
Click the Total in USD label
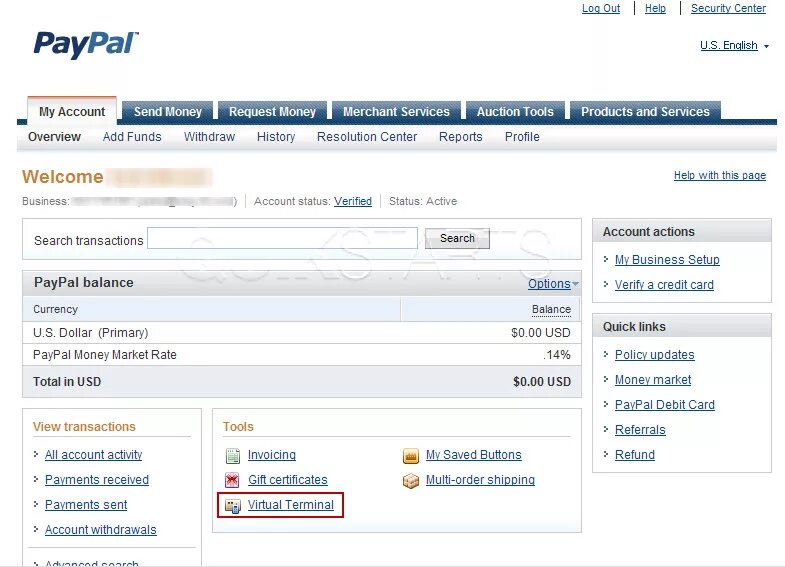point(67,382)
